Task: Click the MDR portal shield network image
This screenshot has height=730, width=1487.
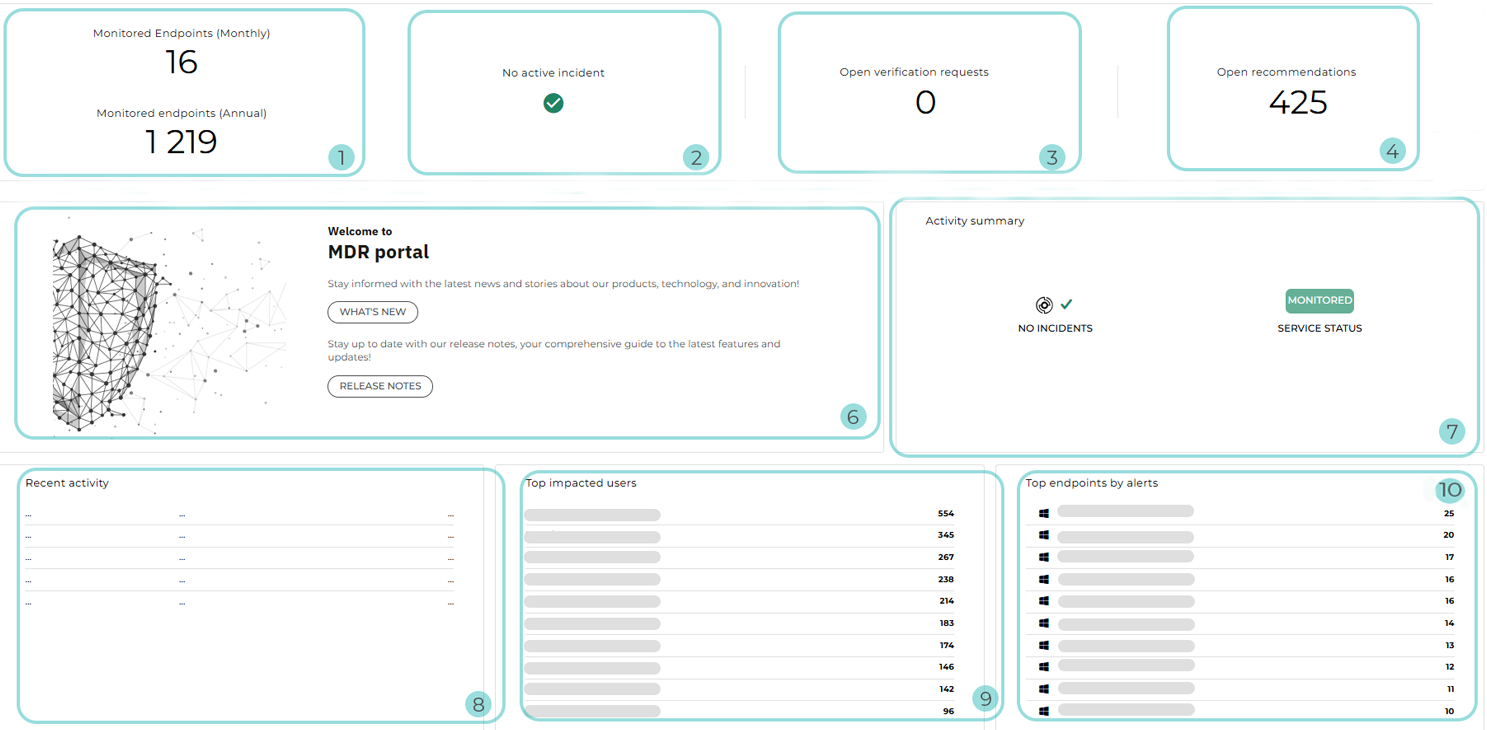Action: [x=160, y=322]
